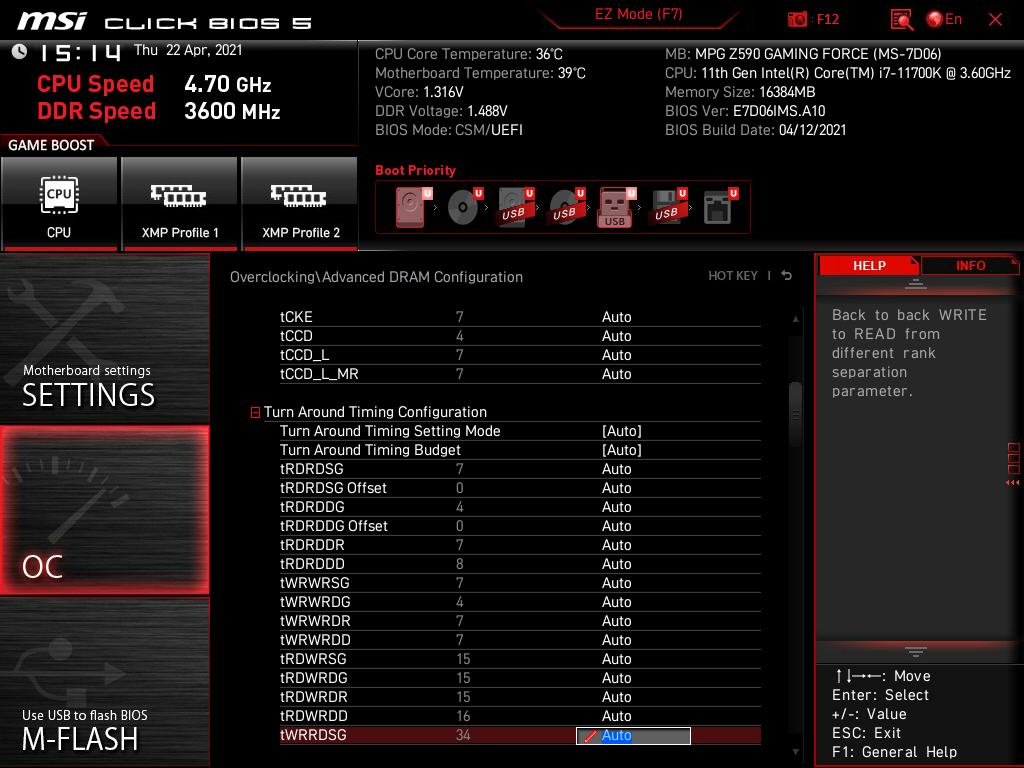
Task: Click the Overclocking\Advanced DRAM Configuration breadcrumb
Action: [376, 277]
